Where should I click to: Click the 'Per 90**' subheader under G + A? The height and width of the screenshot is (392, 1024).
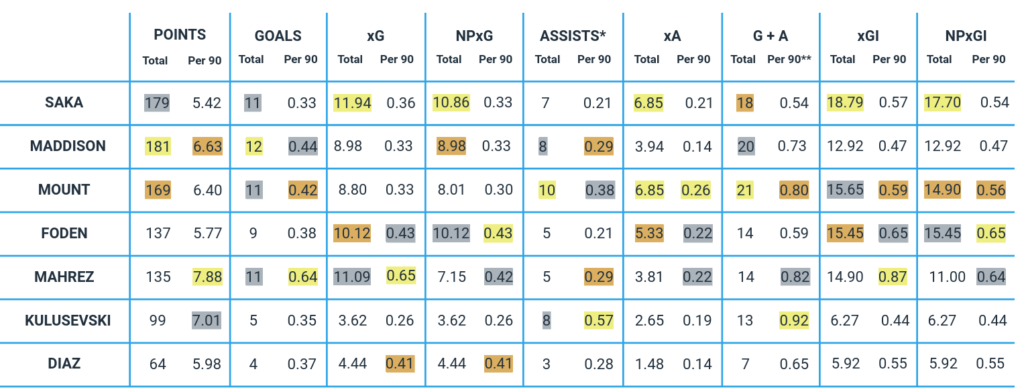pyautogui.click(x=789, y=59)
